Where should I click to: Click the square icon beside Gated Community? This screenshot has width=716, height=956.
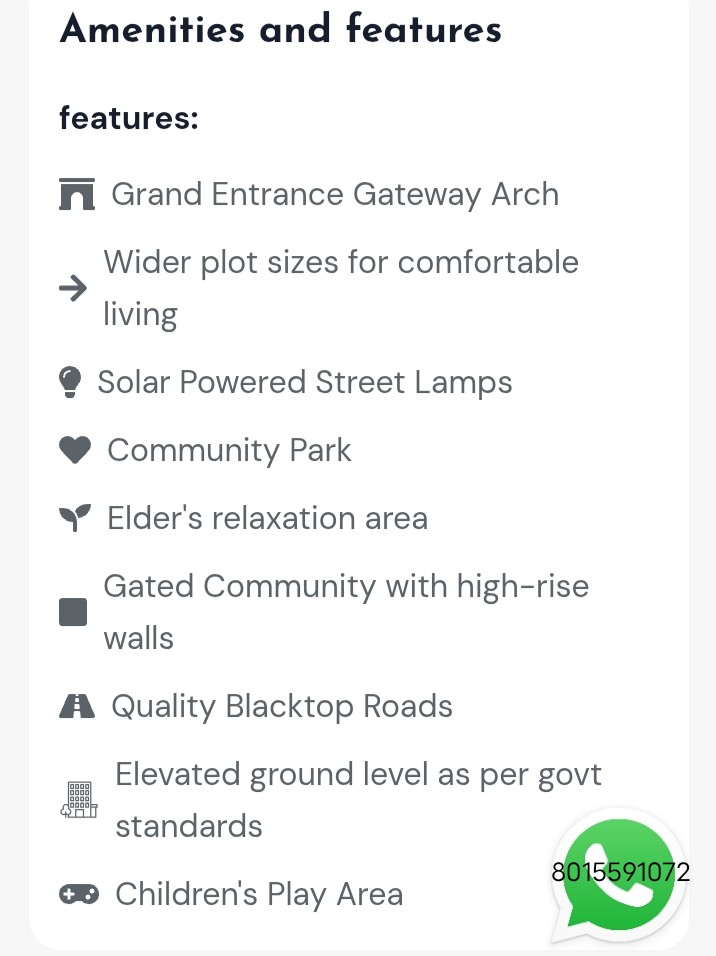[x=73, y=612]
